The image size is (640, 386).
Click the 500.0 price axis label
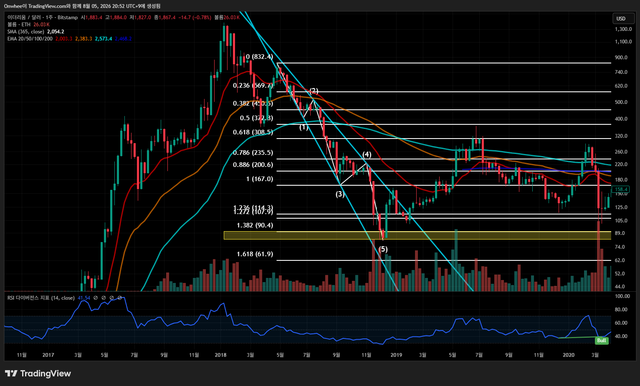point(621,102)
